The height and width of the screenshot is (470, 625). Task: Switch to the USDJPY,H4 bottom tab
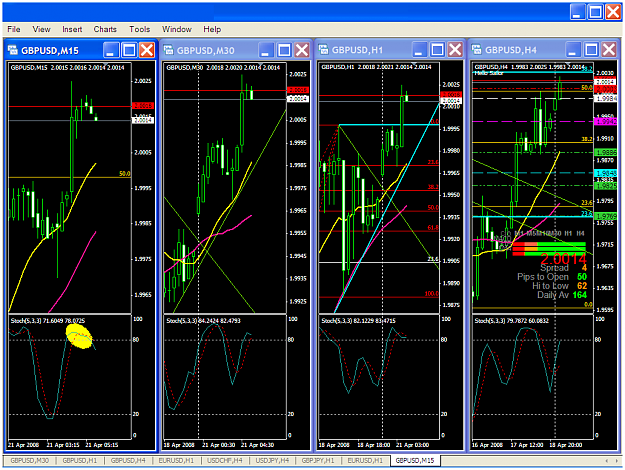tap(272, 460)
